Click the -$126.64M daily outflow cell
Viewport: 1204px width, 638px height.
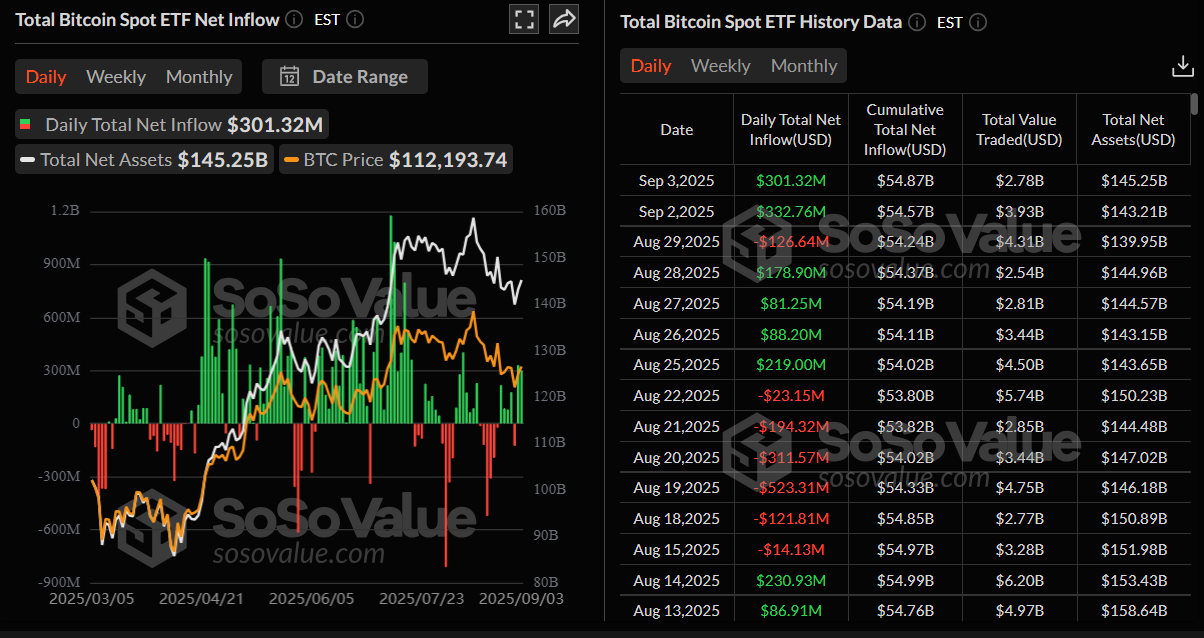pos(791,242)
